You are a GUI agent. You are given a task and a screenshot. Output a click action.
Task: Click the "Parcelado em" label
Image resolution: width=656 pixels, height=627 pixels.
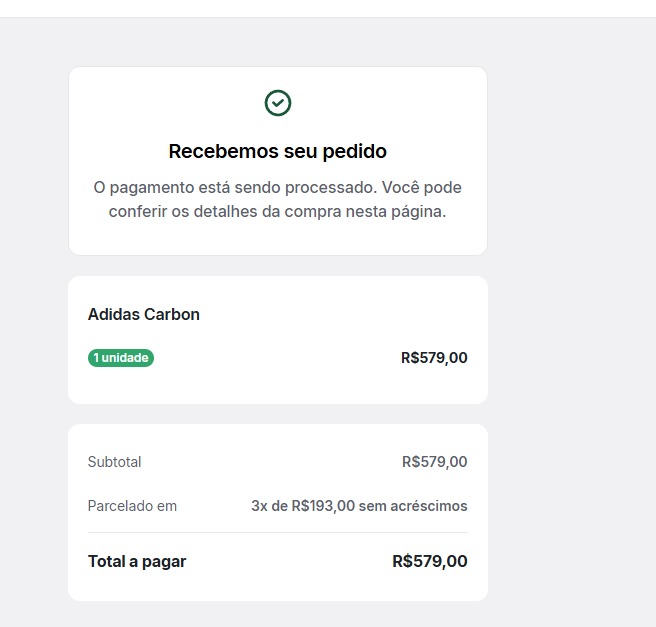[x=132, y=506]
